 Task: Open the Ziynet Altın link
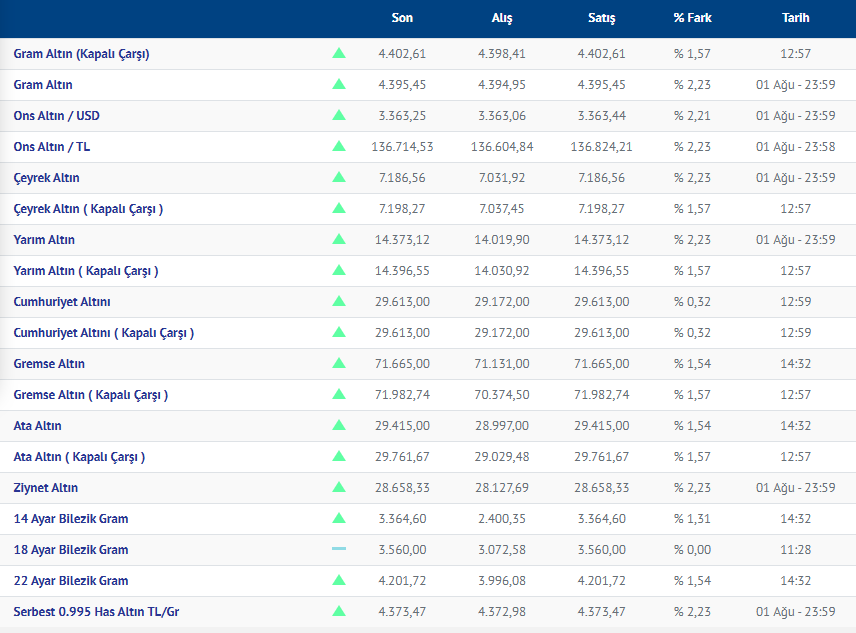coord(46,488)
